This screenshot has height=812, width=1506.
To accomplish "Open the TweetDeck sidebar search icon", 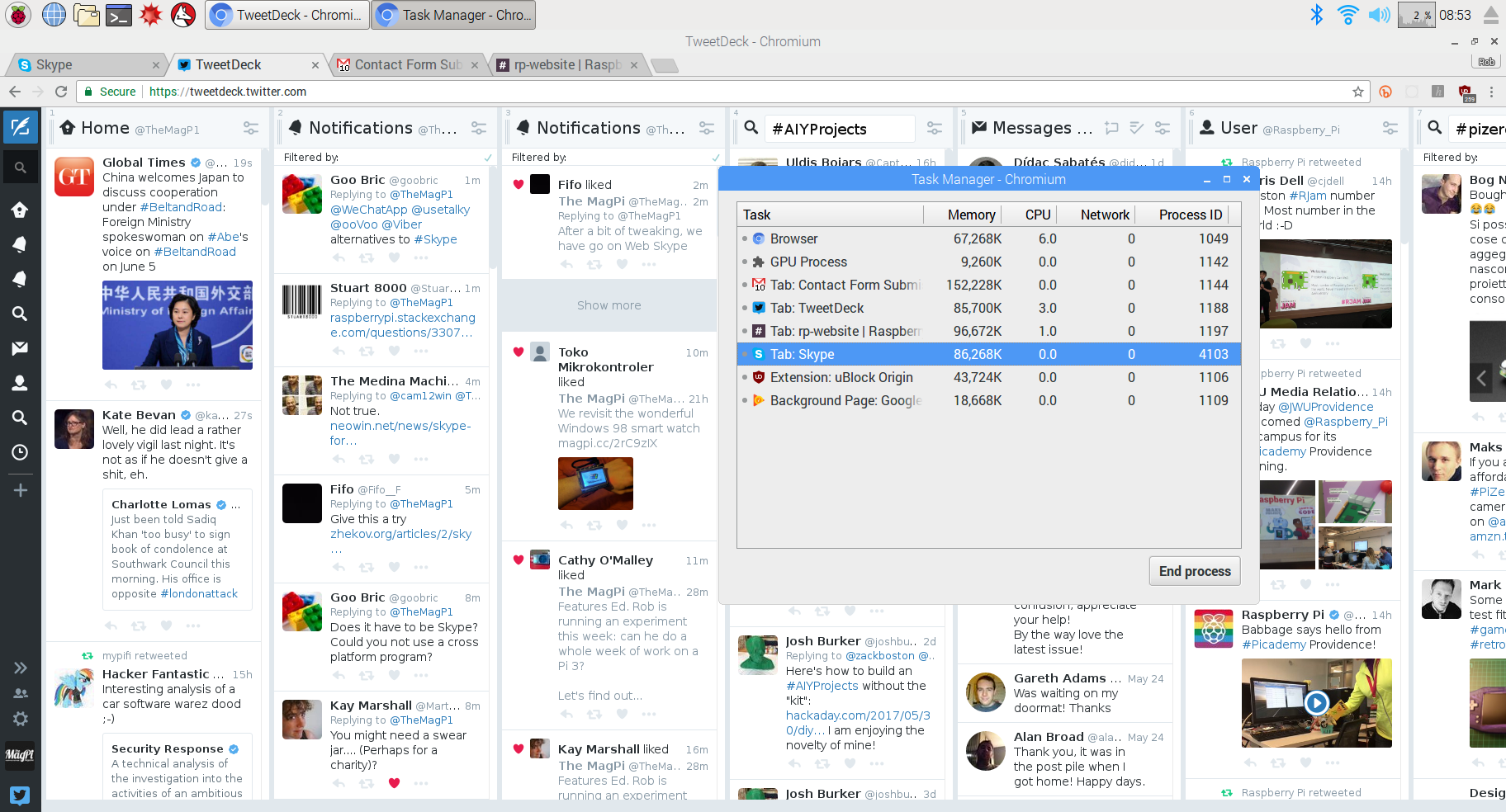I will tap(20, 168).
